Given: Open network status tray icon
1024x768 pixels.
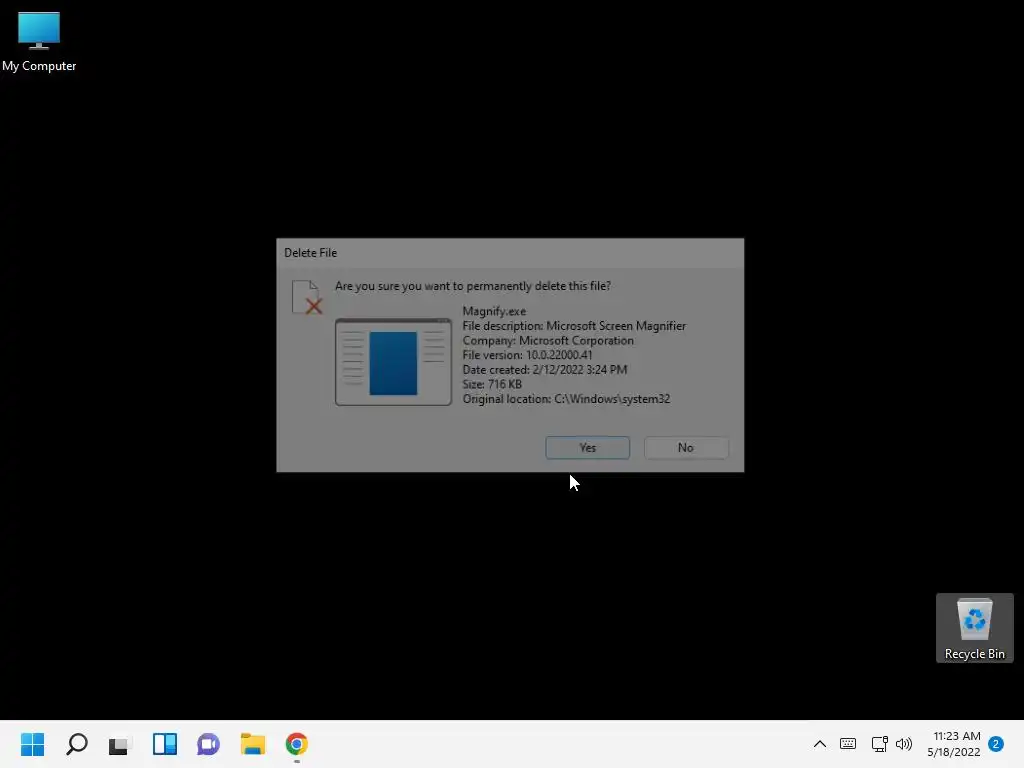Looking at the screenshot, I should (879, 744).
